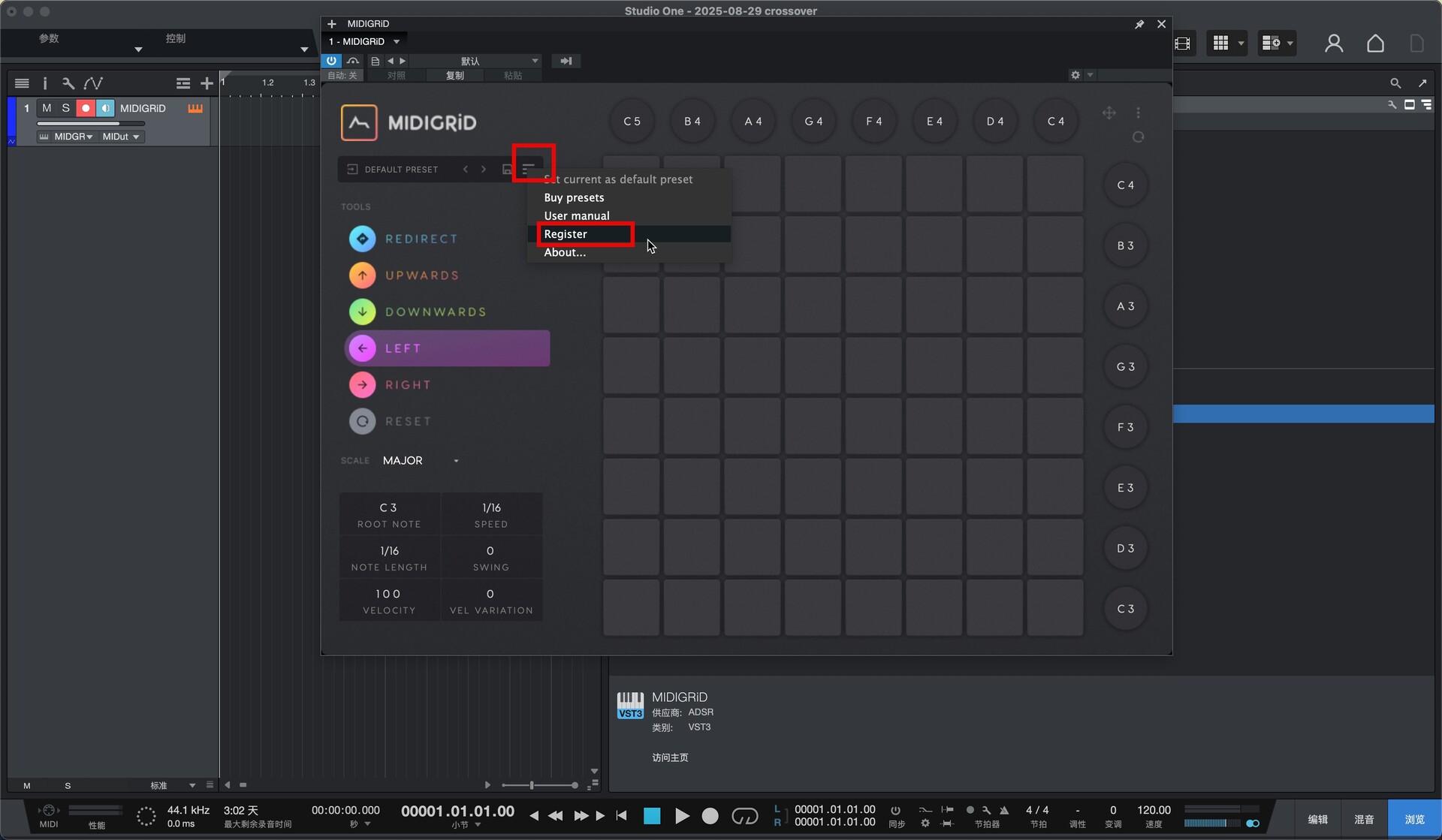
Task: Pin the MIDIGRiD plugin window
Action: point(1139,24)
